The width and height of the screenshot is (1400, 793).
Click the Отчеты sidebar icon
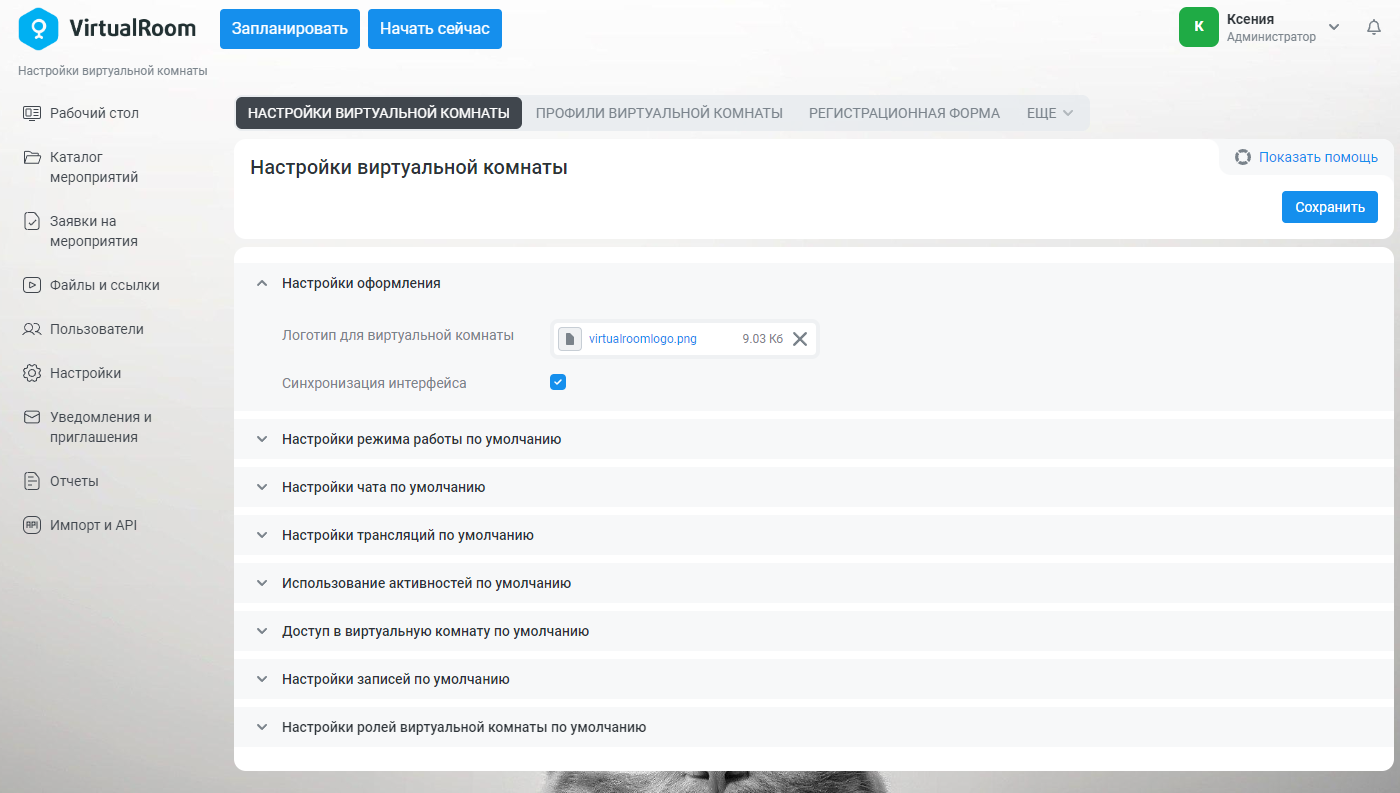32,481
